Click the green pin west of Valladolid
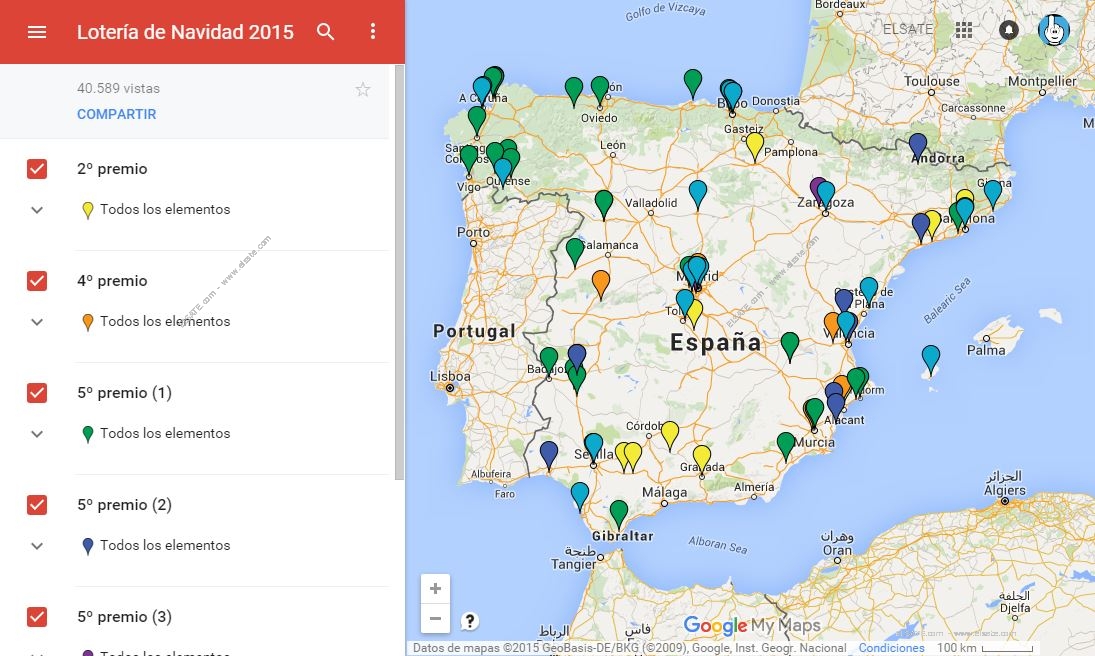1095x656 pixels. (x=604, y=204)
